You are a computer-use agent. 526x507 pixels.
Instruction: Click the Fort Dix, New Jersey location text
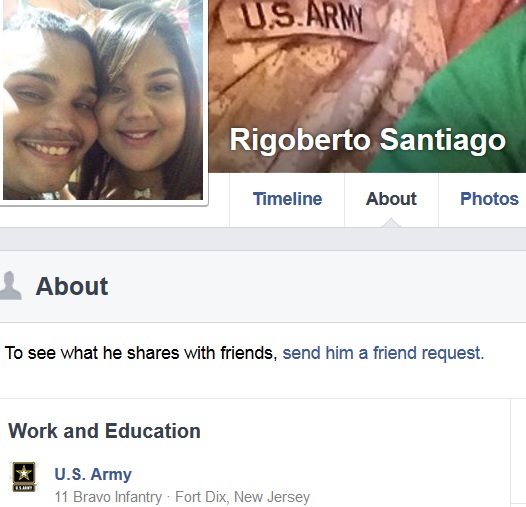coord(243,497)
